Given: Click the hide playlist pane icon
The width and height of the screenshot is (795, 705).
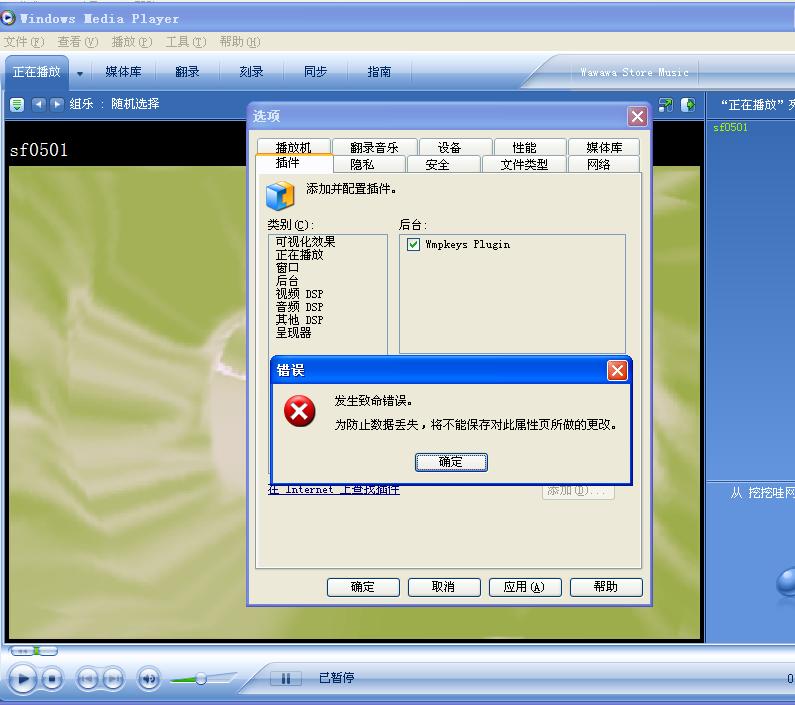Looking at the screenshot, I should pos(688,105).
